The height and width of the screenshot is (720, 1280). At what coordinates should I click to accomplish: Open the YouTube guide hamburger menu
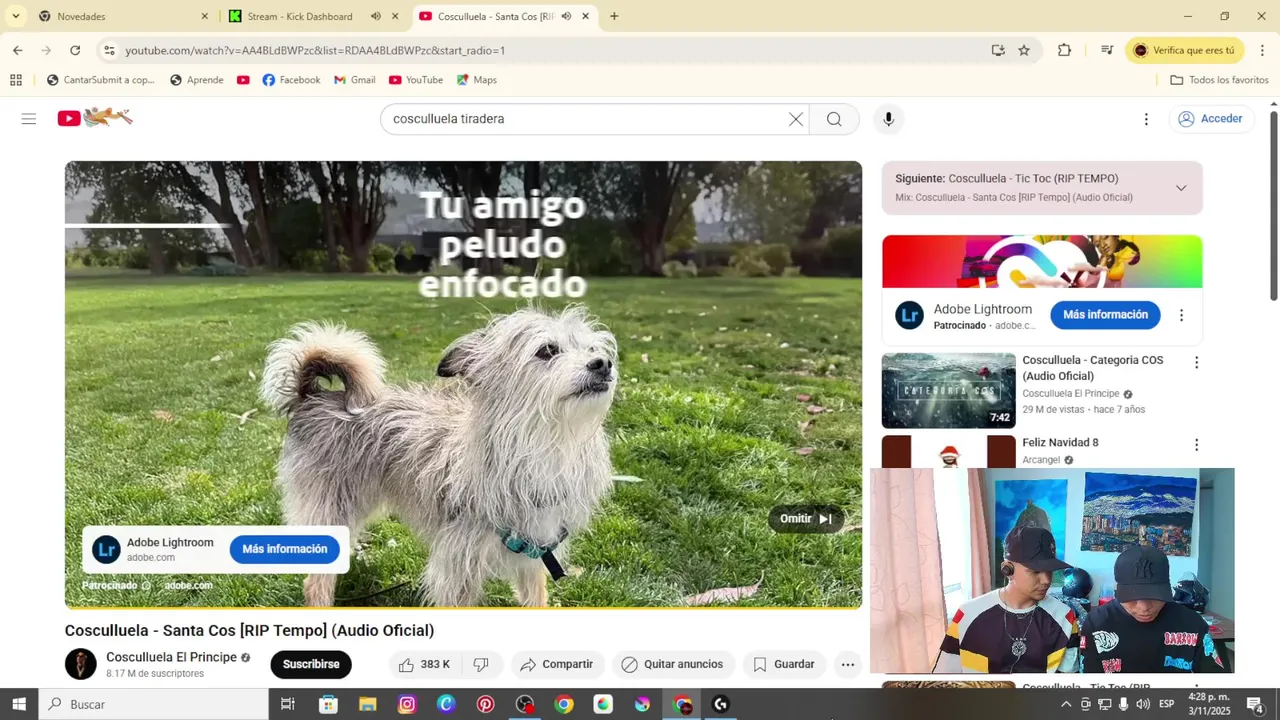[28, 119]
